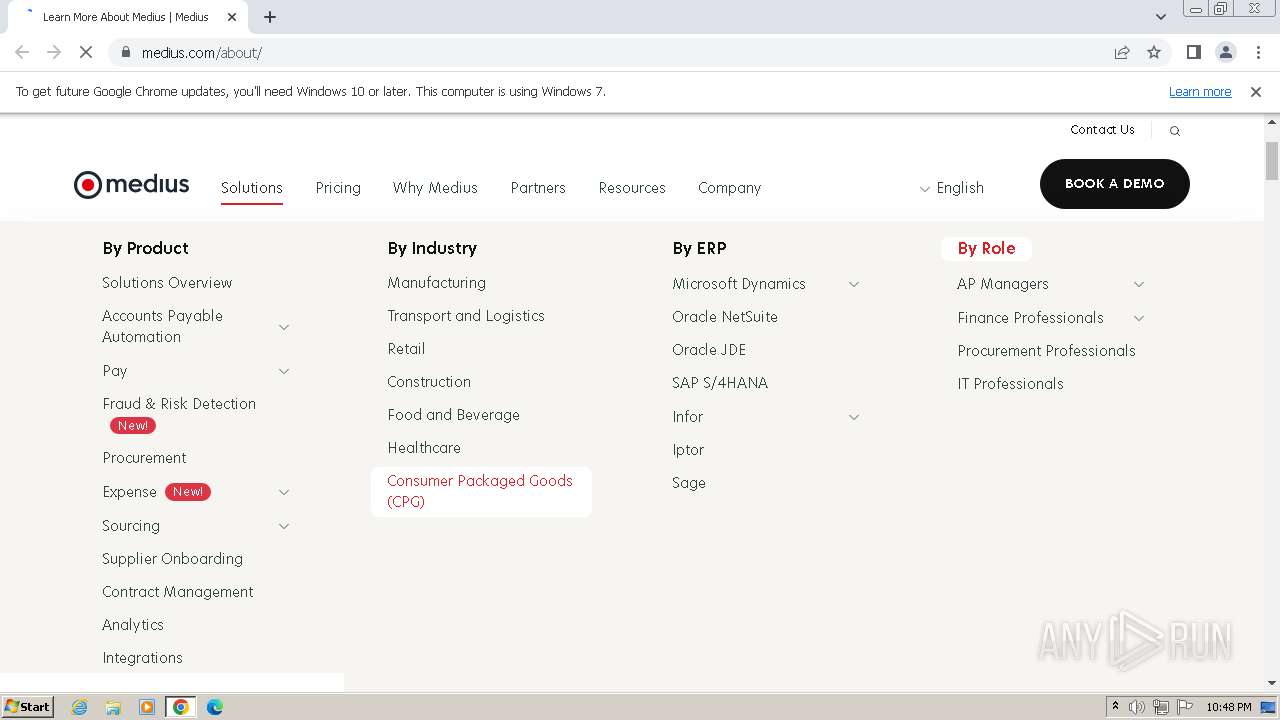Open IT Professionals link
The width and height of the screenshot is (1280, 720).
(1010, 384)
